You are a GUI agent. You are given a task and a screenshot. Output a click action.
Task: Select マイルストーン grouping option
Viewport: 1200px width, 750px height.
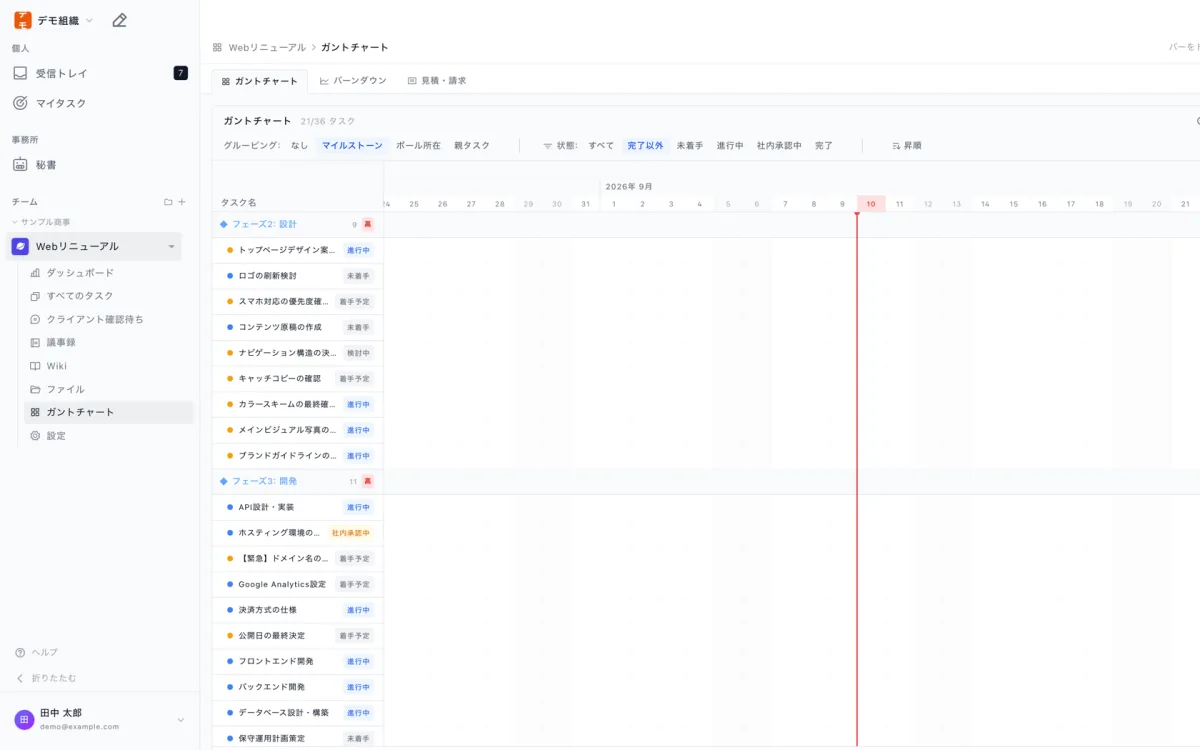(x=352, y=145)
